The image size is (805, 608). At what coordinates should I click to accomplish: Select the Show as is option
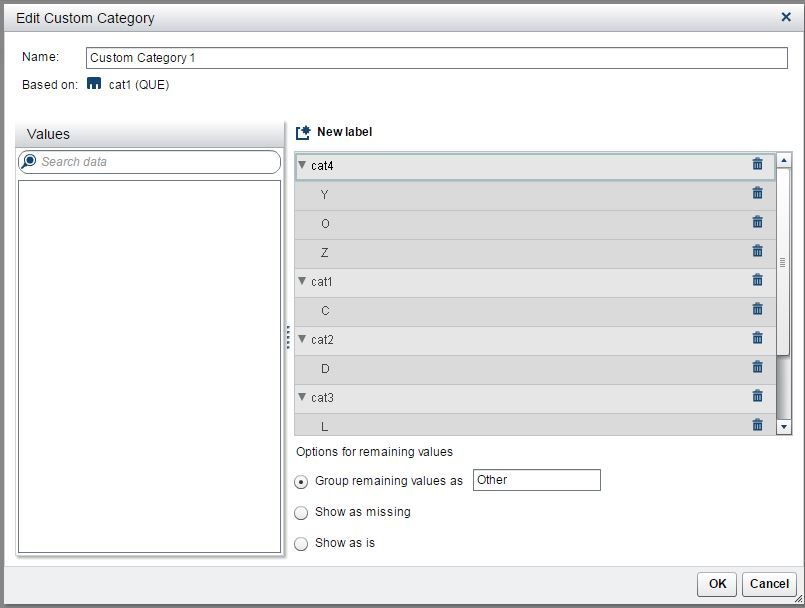click(302, 544)
